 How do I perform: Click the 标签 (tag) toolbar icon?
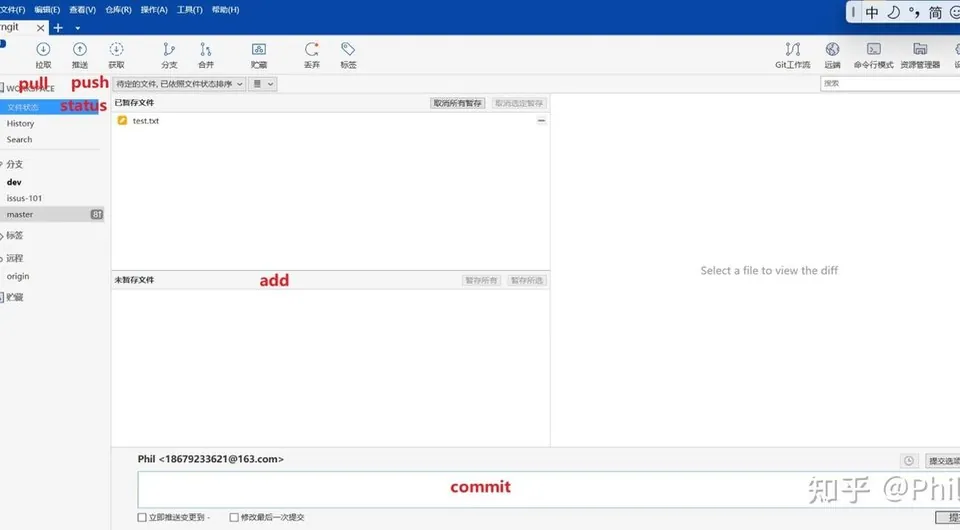[348, 54]
